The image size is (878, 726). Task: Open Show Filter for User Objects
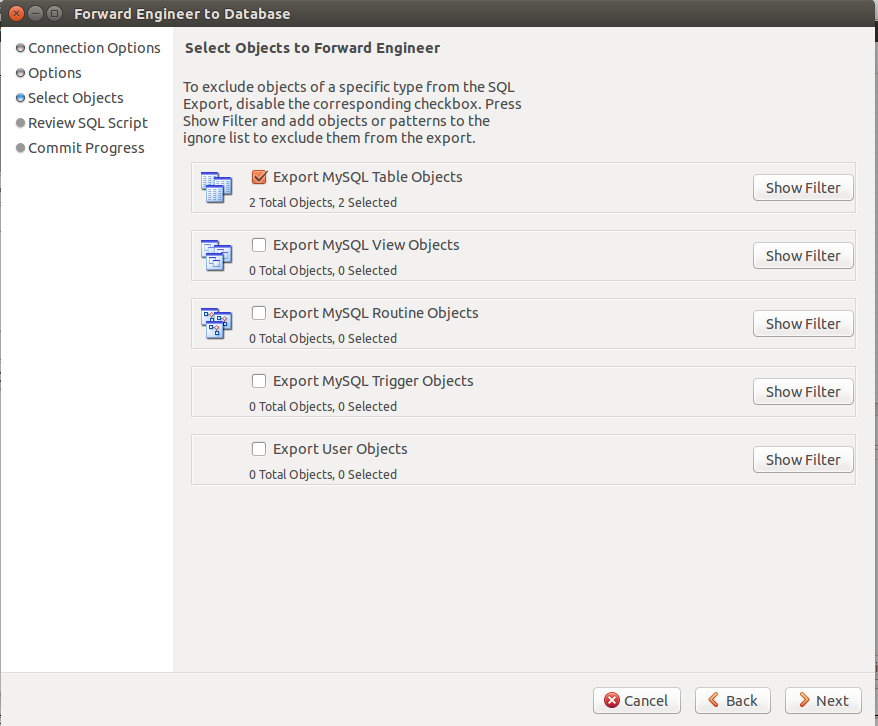coord(803,460)
